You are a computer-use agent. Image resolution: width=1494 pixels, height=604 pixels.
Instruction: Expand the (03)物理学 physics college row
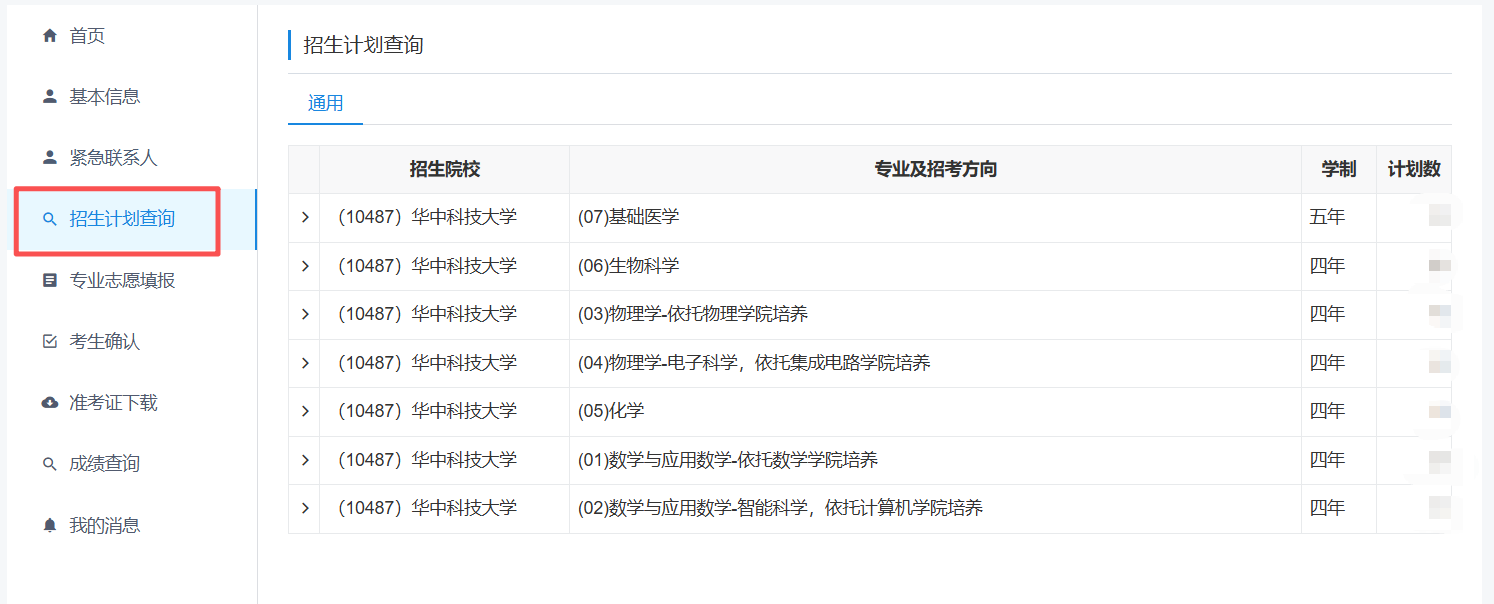tap(305, 314)
